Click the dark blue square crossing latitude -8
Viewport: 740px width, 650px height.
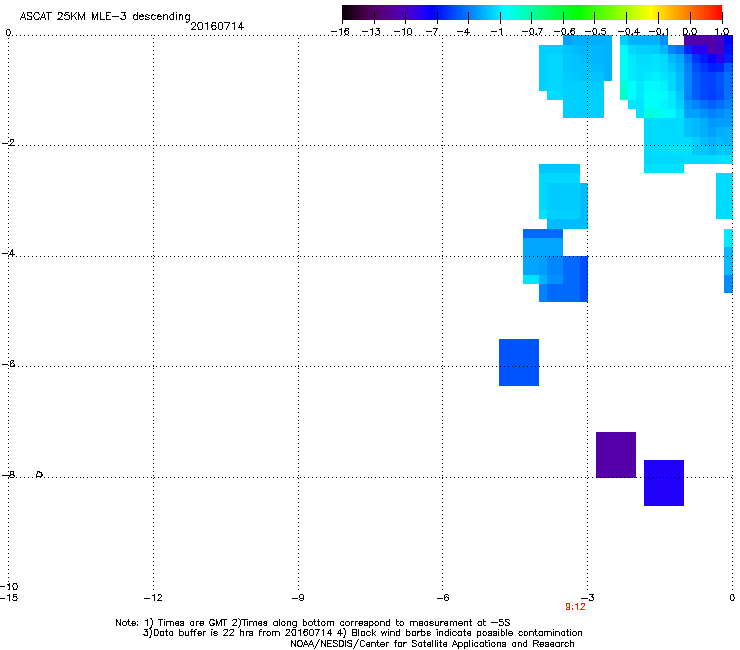664,483
